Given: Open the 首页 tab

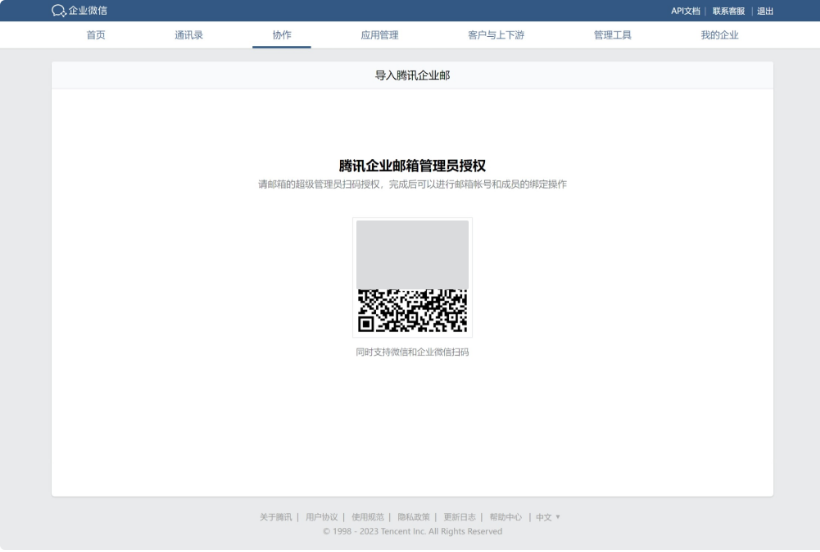Looking at the screenshot, I should [x=95, y=35].
